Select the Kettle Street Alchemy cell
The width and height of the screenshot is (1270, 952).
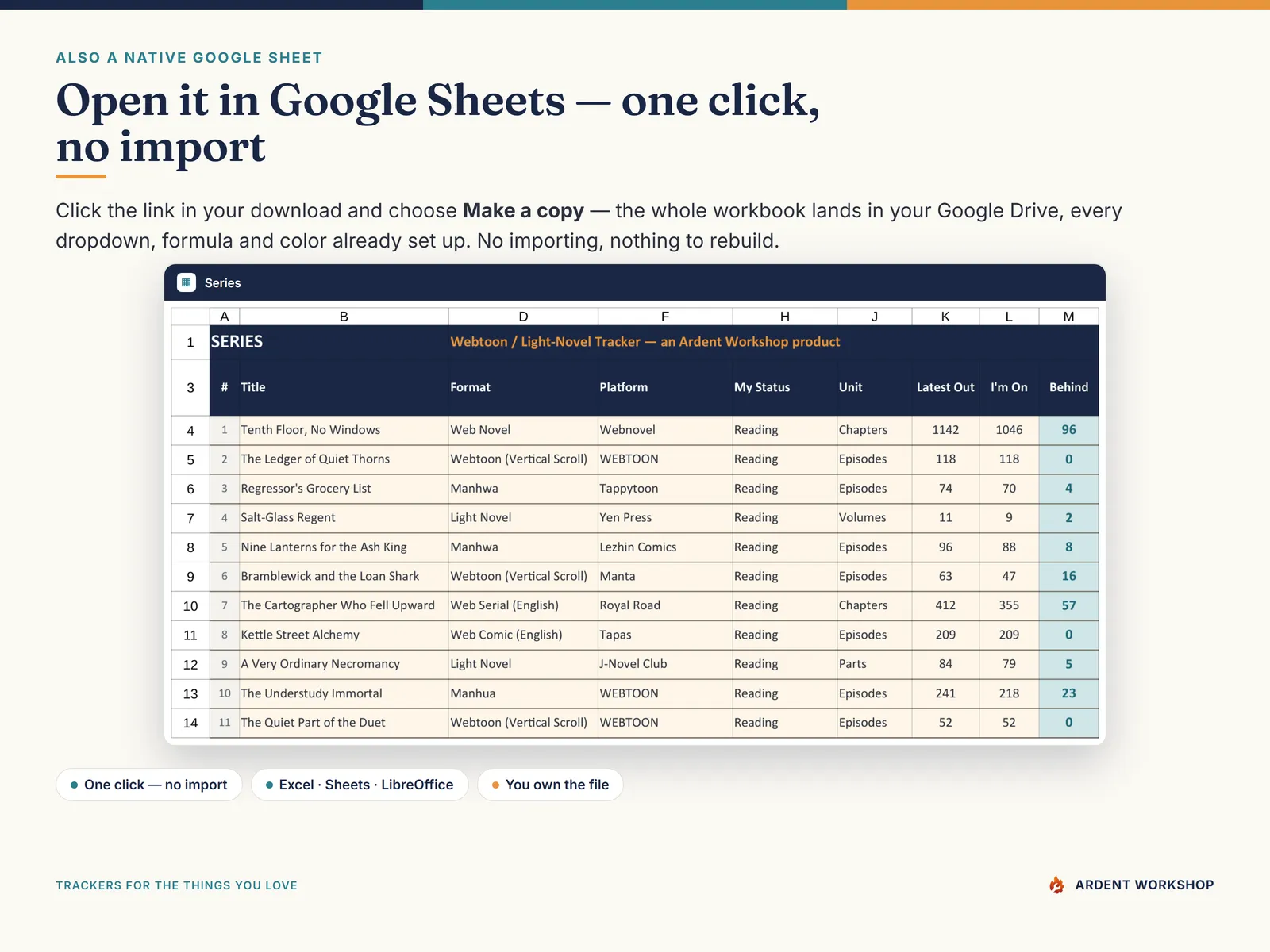coord(344,635)
